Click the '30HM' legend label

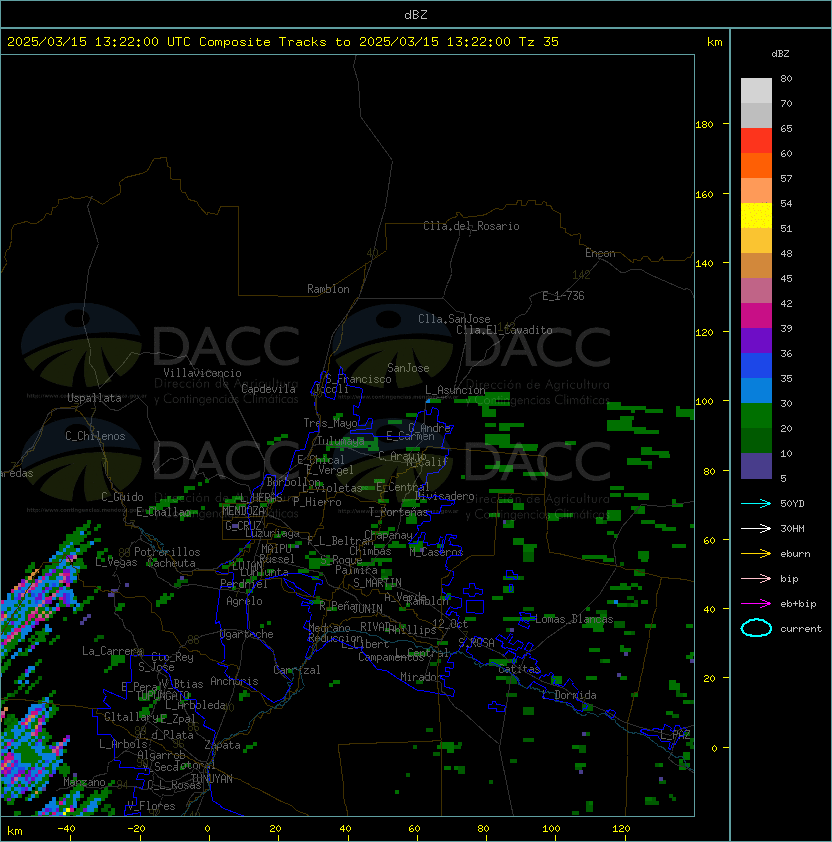[792, 529]
